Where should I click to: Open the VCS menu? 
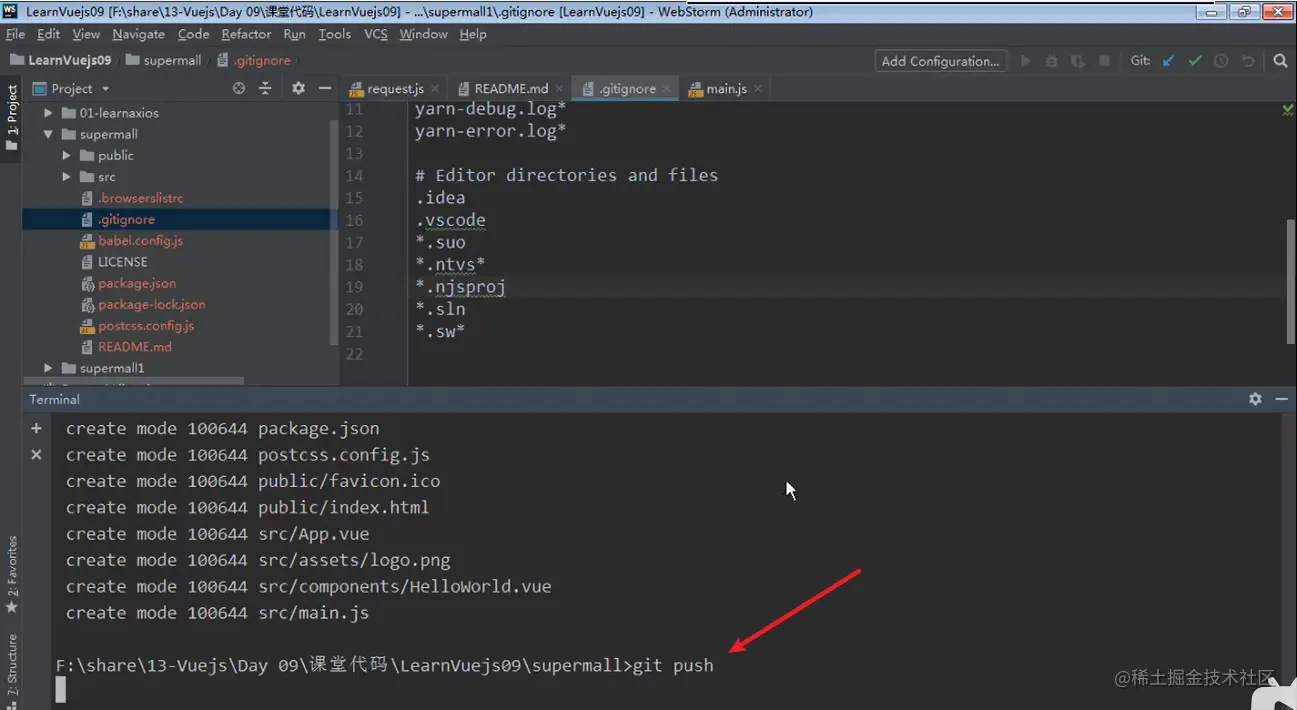(x=375, y=34)
